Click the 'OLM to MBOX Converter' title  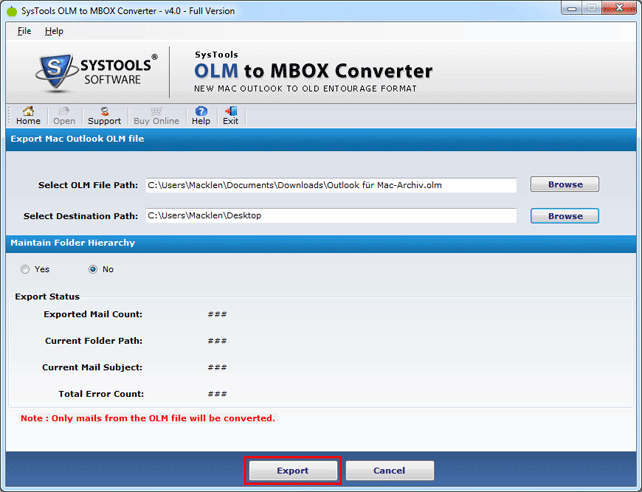click(313, 71)
